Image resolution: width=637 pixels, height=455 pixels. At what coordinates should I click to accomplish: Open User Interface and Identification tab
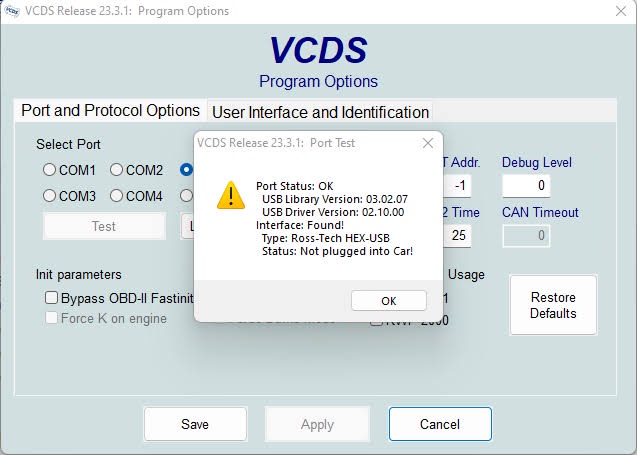click(x=320, y=112)
